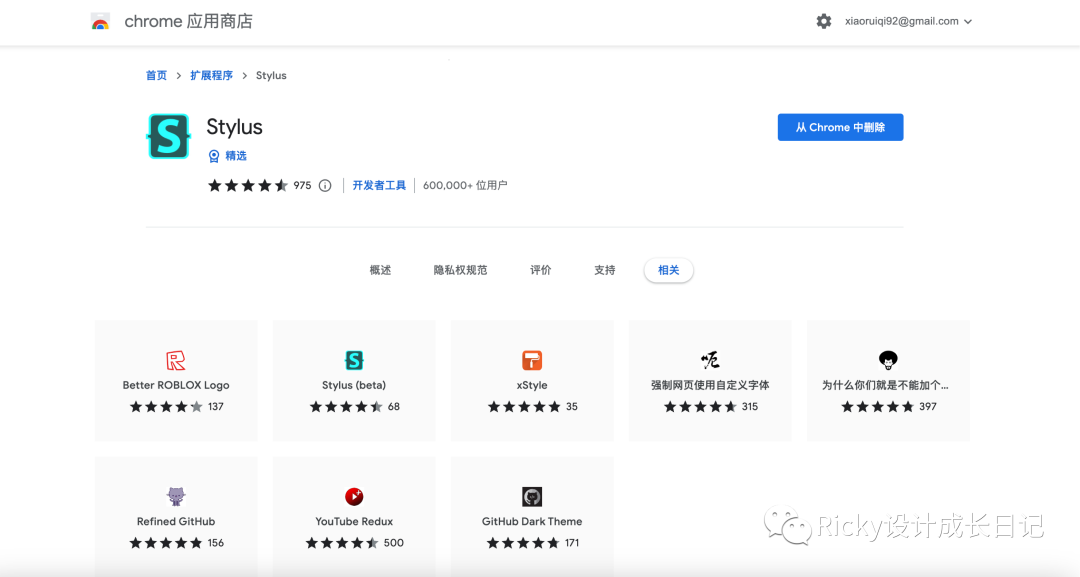This screenshot has height=577, width=1080.
Task: Click the GitHub Dark Theme rating 171
Action: [532, 543]
